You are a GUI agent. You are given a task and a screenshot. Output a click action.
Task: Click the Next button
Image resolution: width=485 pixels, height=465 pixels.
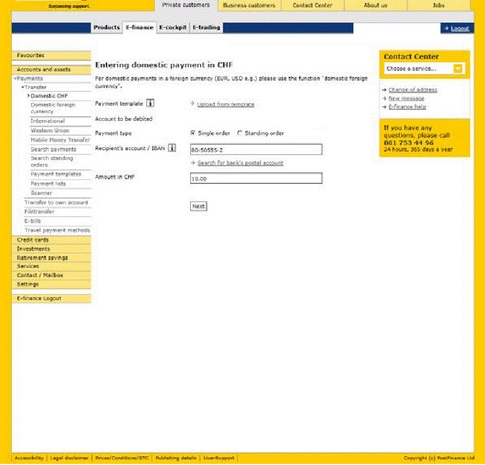point(198,206)
